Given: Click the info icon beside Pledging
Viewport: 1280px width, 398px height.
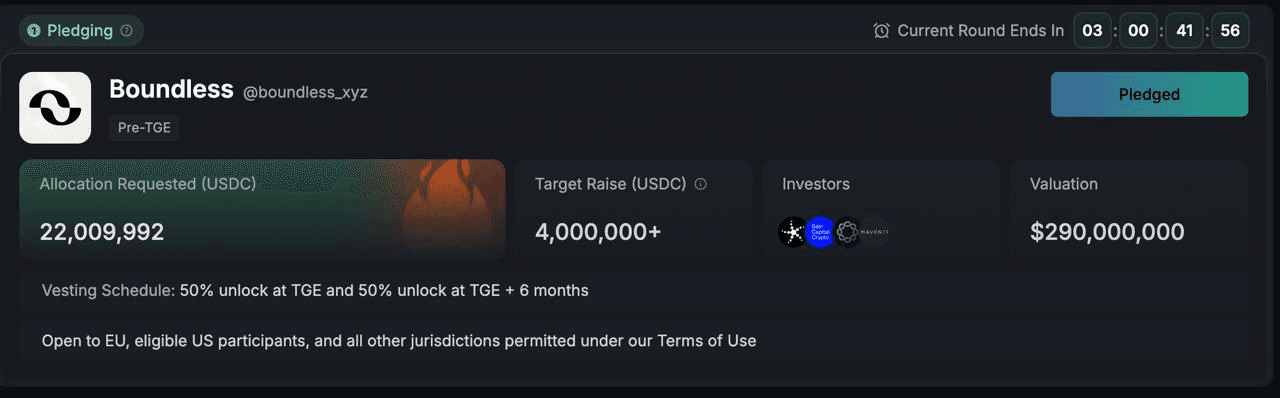Looking at the screenshot, I should click(126, 31).
